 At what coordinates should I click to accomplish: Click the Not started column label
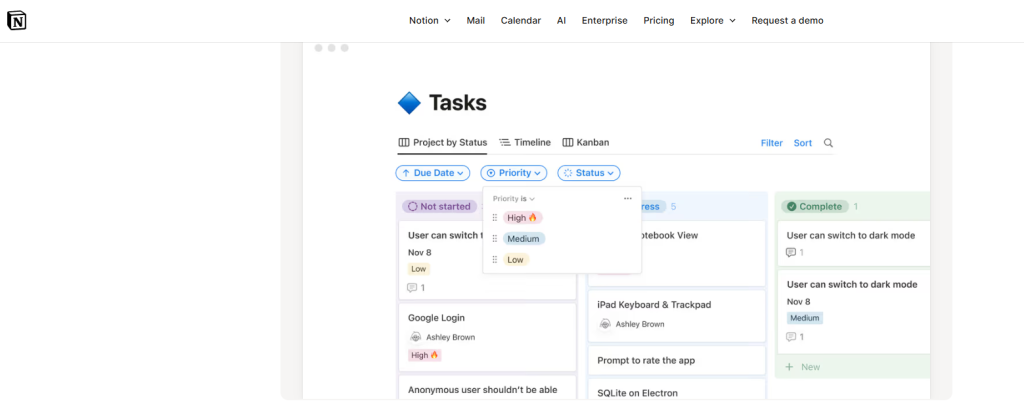[x=440, y=206]
